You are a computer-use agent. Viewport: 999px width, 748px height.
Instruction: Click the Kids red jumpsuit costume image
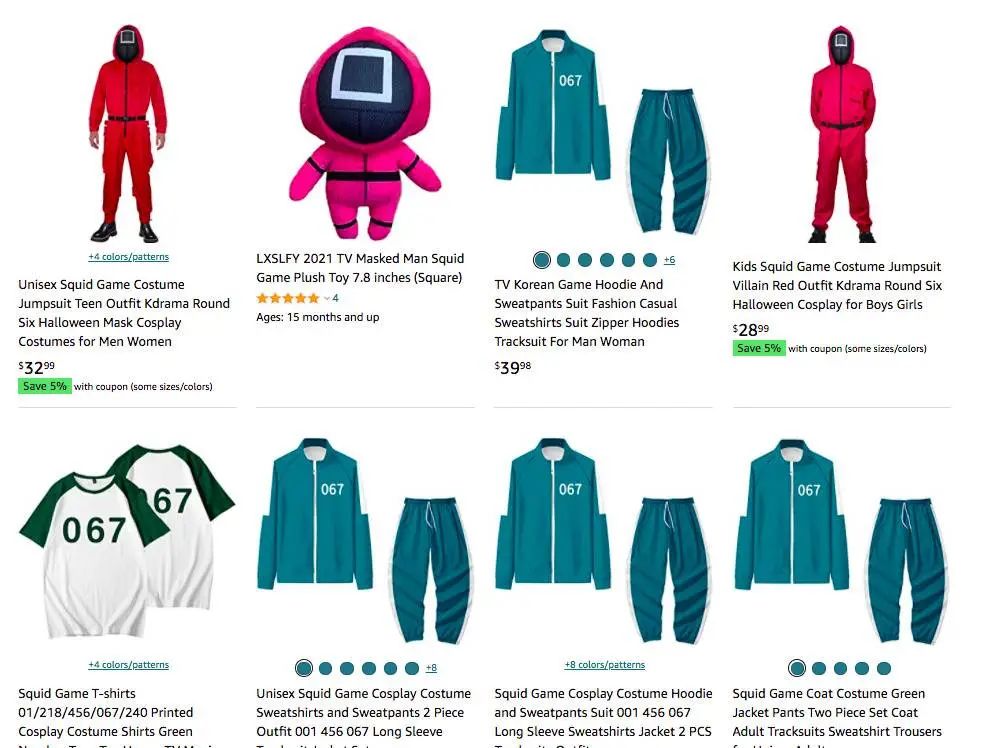[x=842, y=134]
